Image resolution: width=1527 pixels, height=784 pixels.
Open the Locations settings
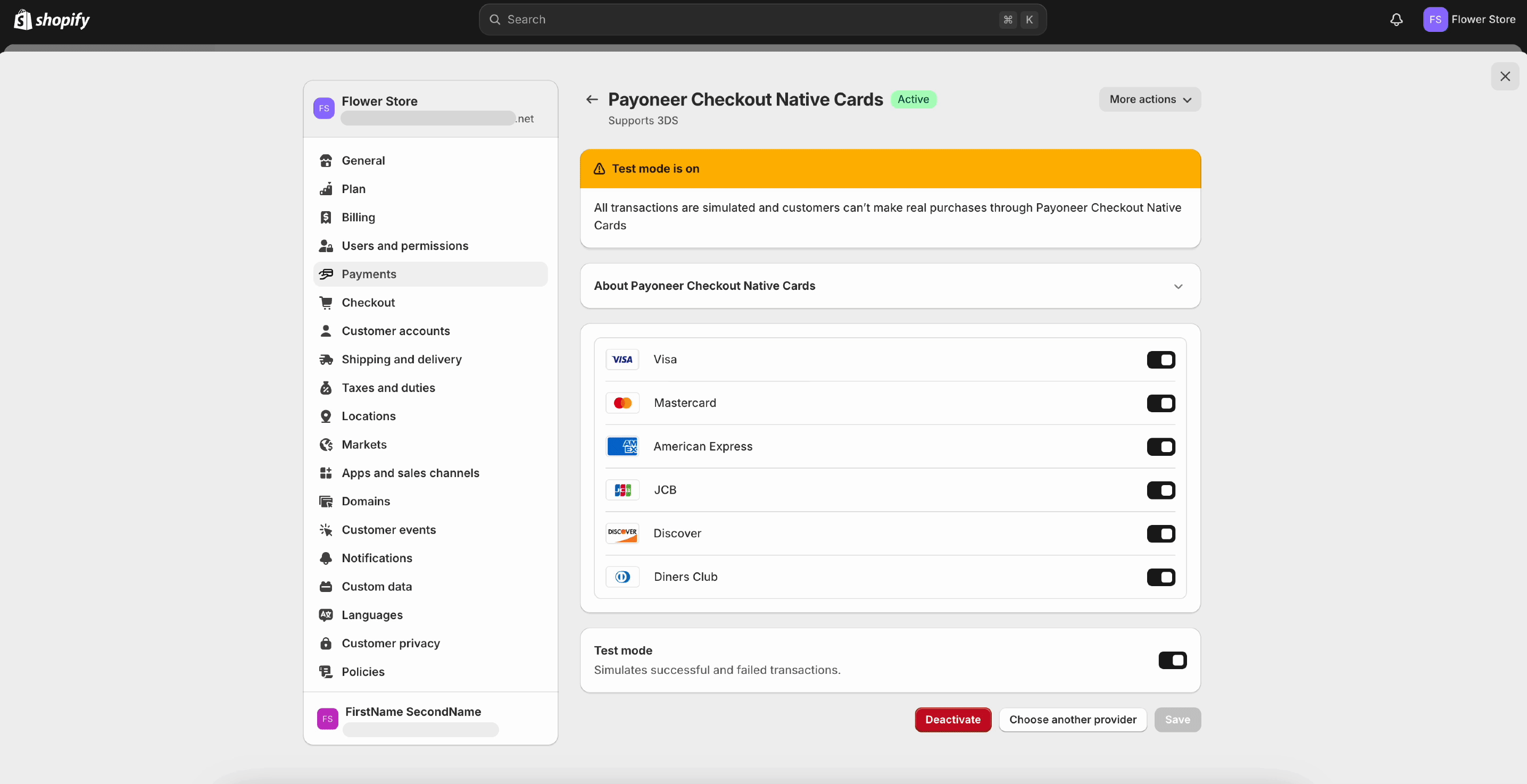click(x=369, y=416)
